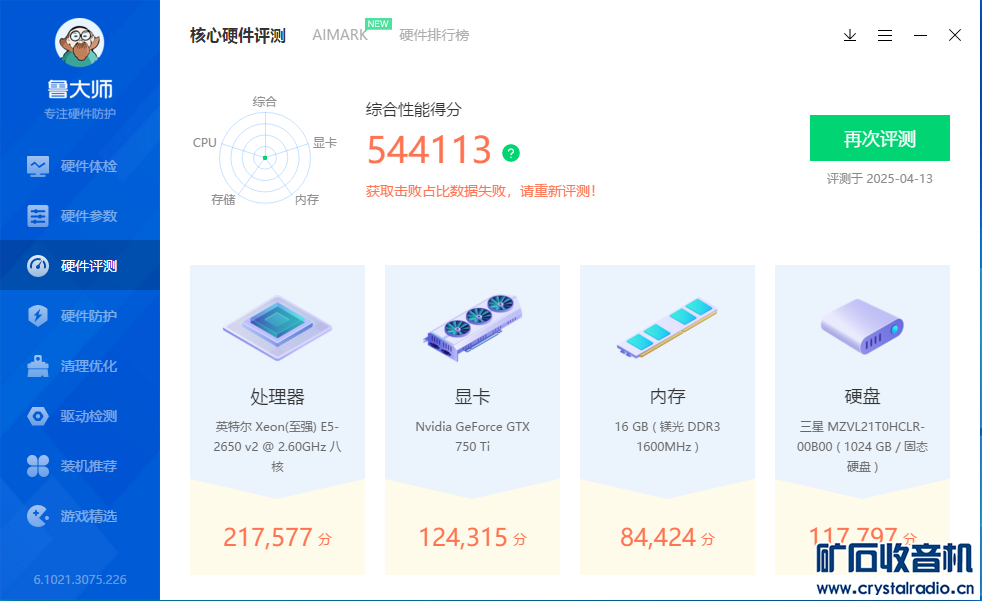The width and height of the screenshot is (982, 601).
Task: Click the 三星 MZVL21T0HCLR disk description
Action: click(x=862, y=446)
